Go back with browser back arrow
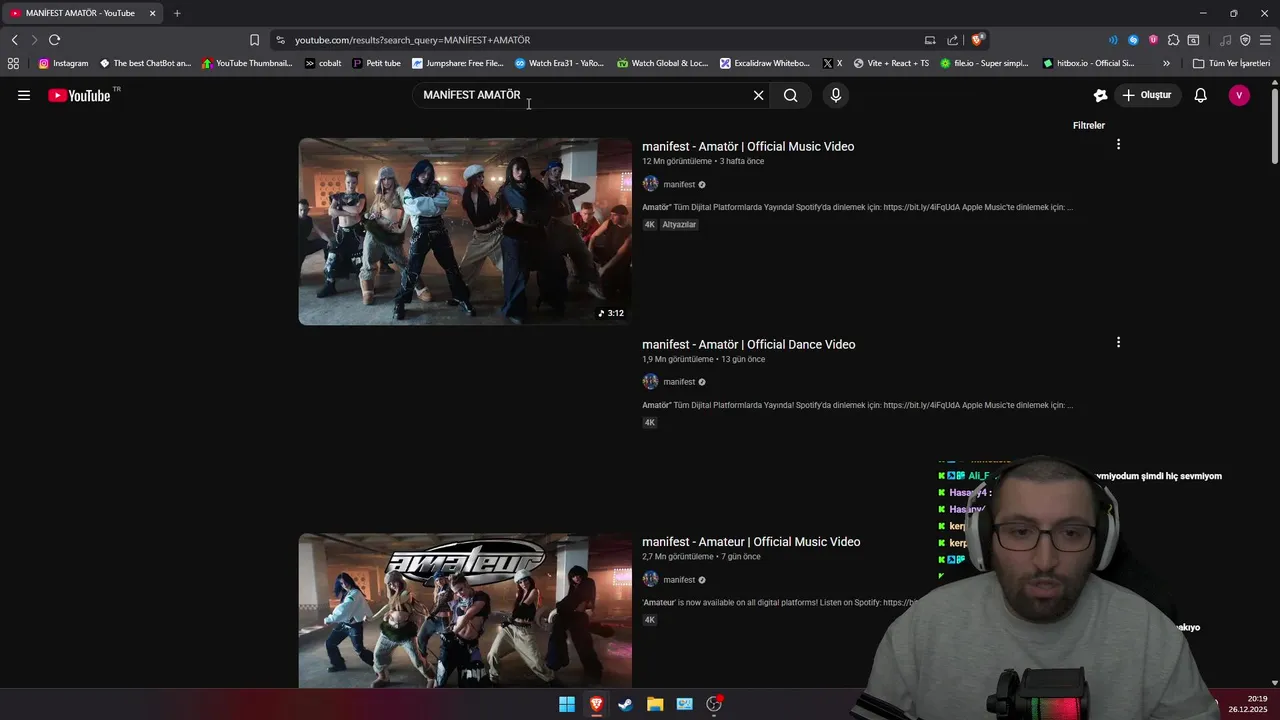Screen dimensions: 1280x720 [15, 40]
